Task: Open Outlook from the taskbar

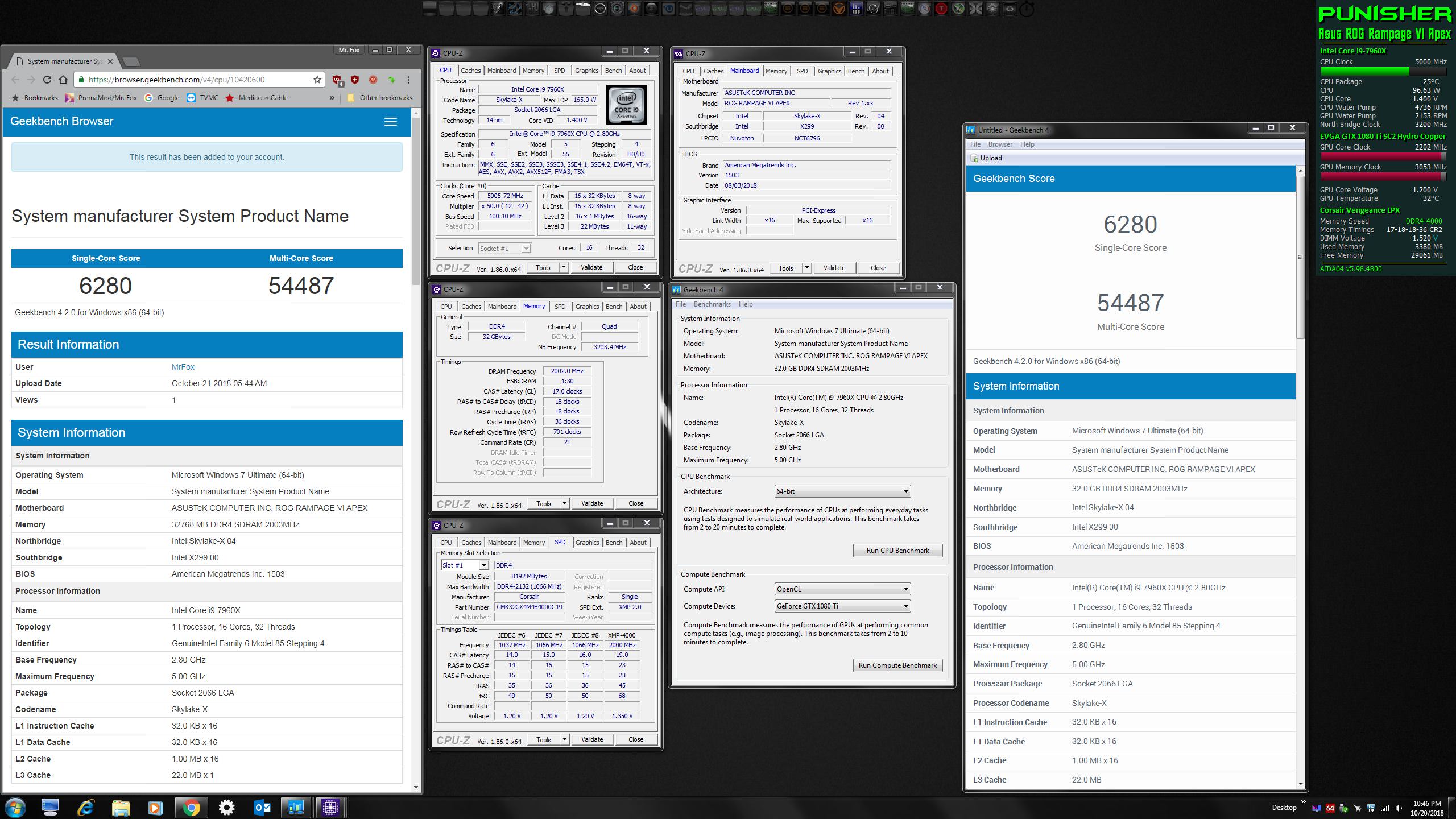Action: [x=262, y=807]
